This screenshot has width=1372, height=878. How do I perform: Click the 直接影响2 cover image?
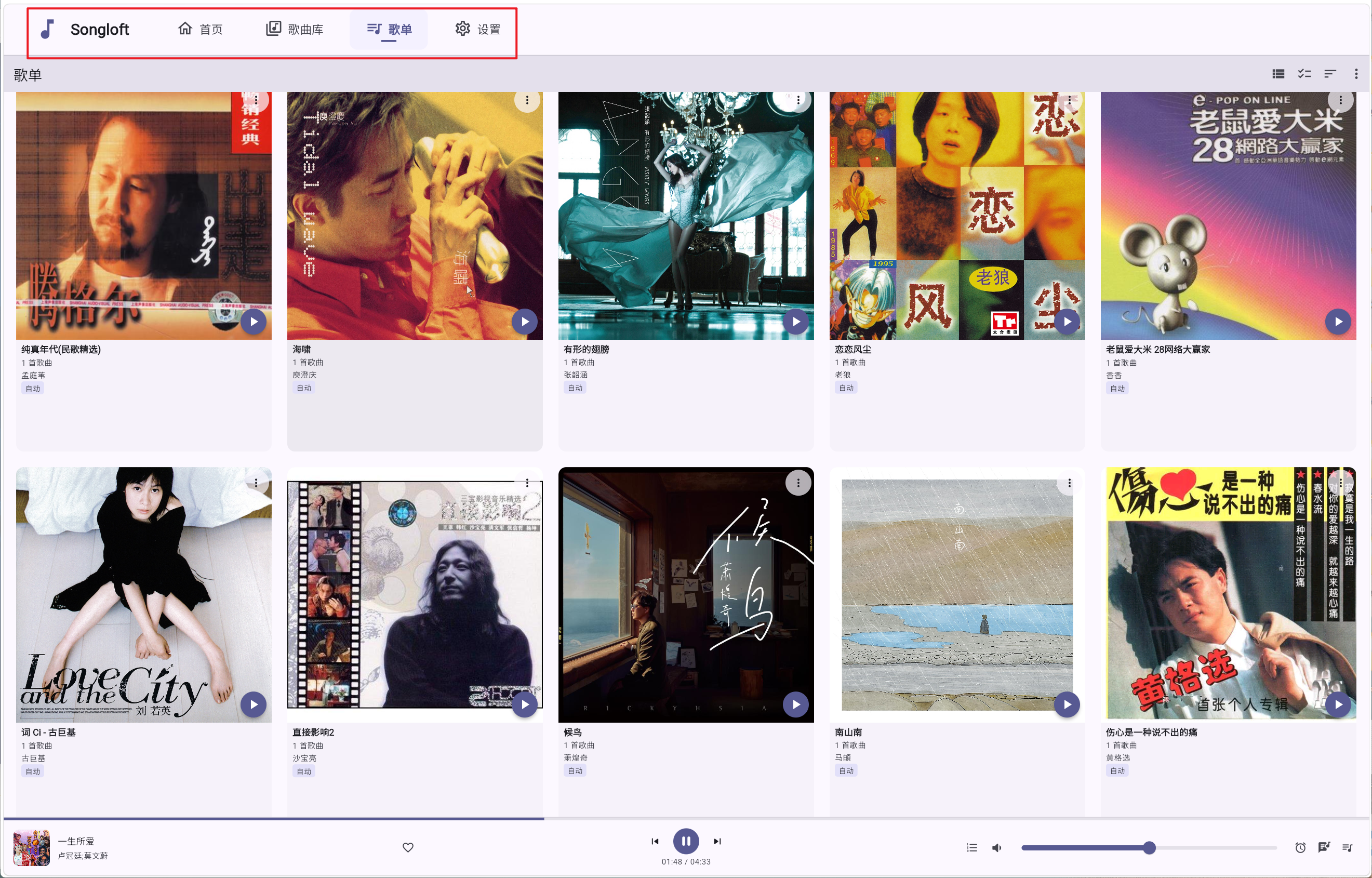(x=415, y=595)
